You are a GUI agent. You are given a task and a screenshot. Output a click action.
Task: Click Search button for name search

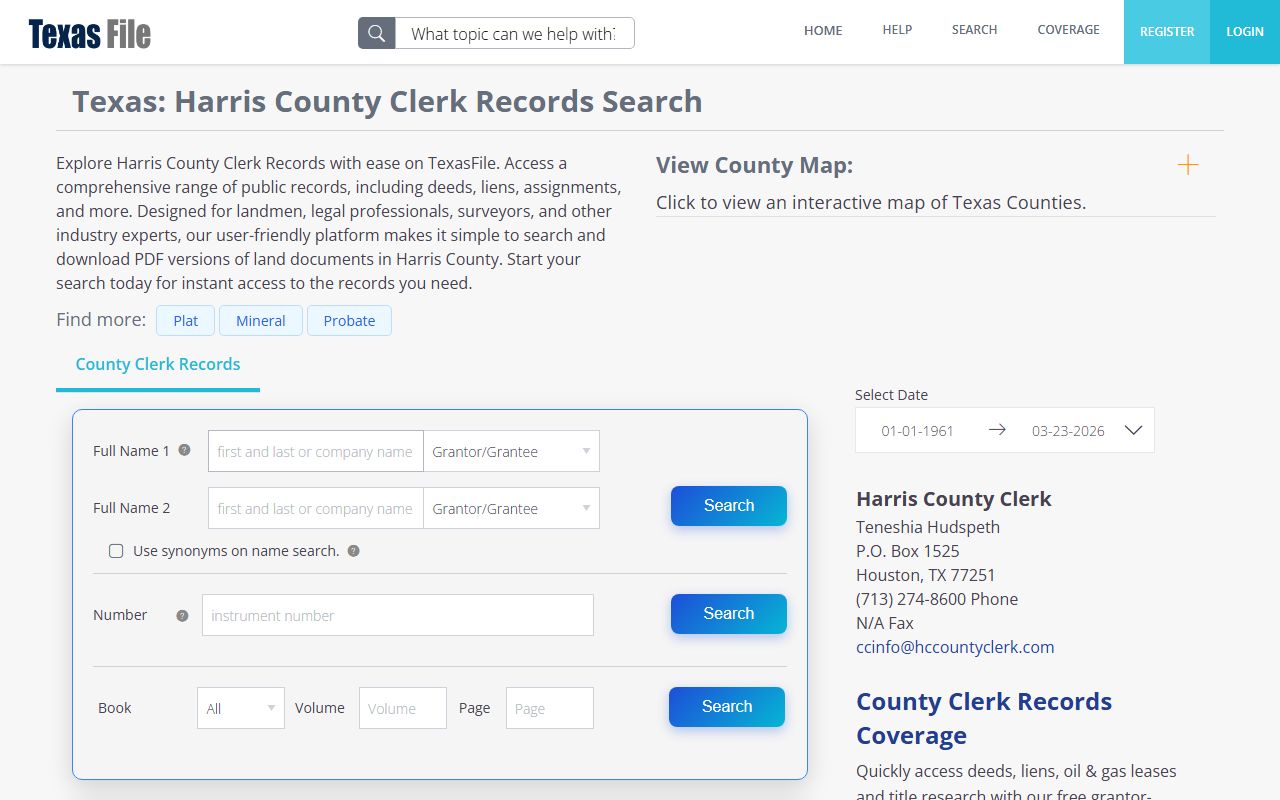(x=729, y=506)
